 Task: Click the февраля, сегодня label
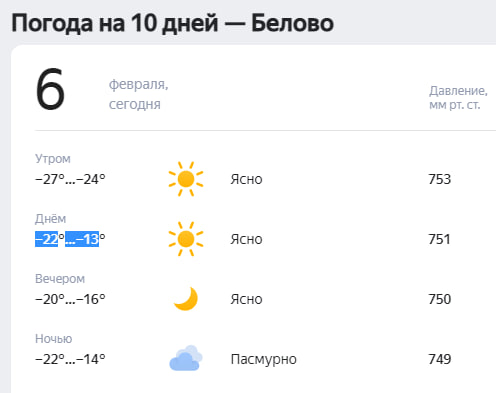pyautogui.click(x=139, y=94)
